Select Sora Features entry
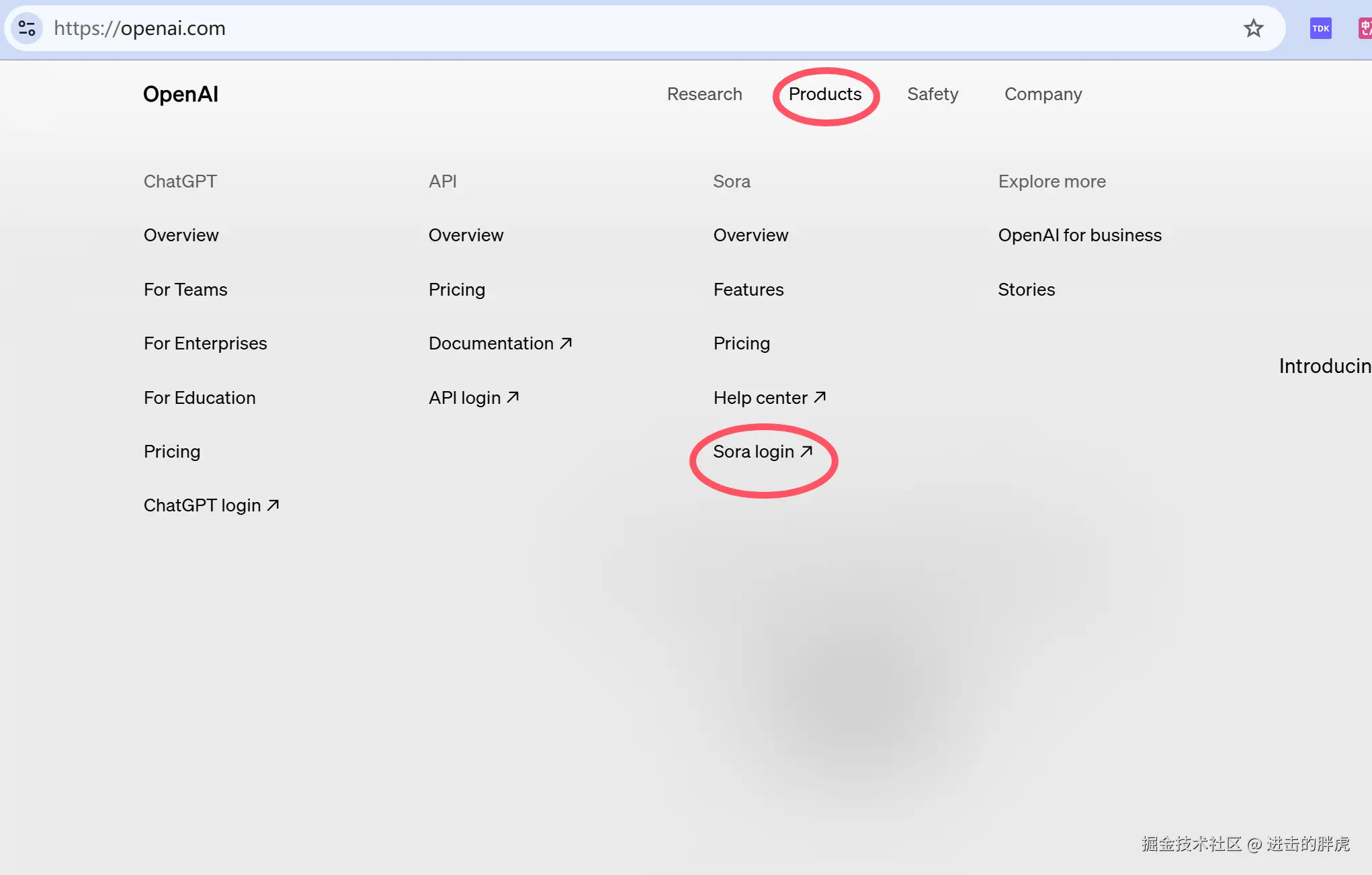Screen dimensions: 1372x875 tap(748, 290)
